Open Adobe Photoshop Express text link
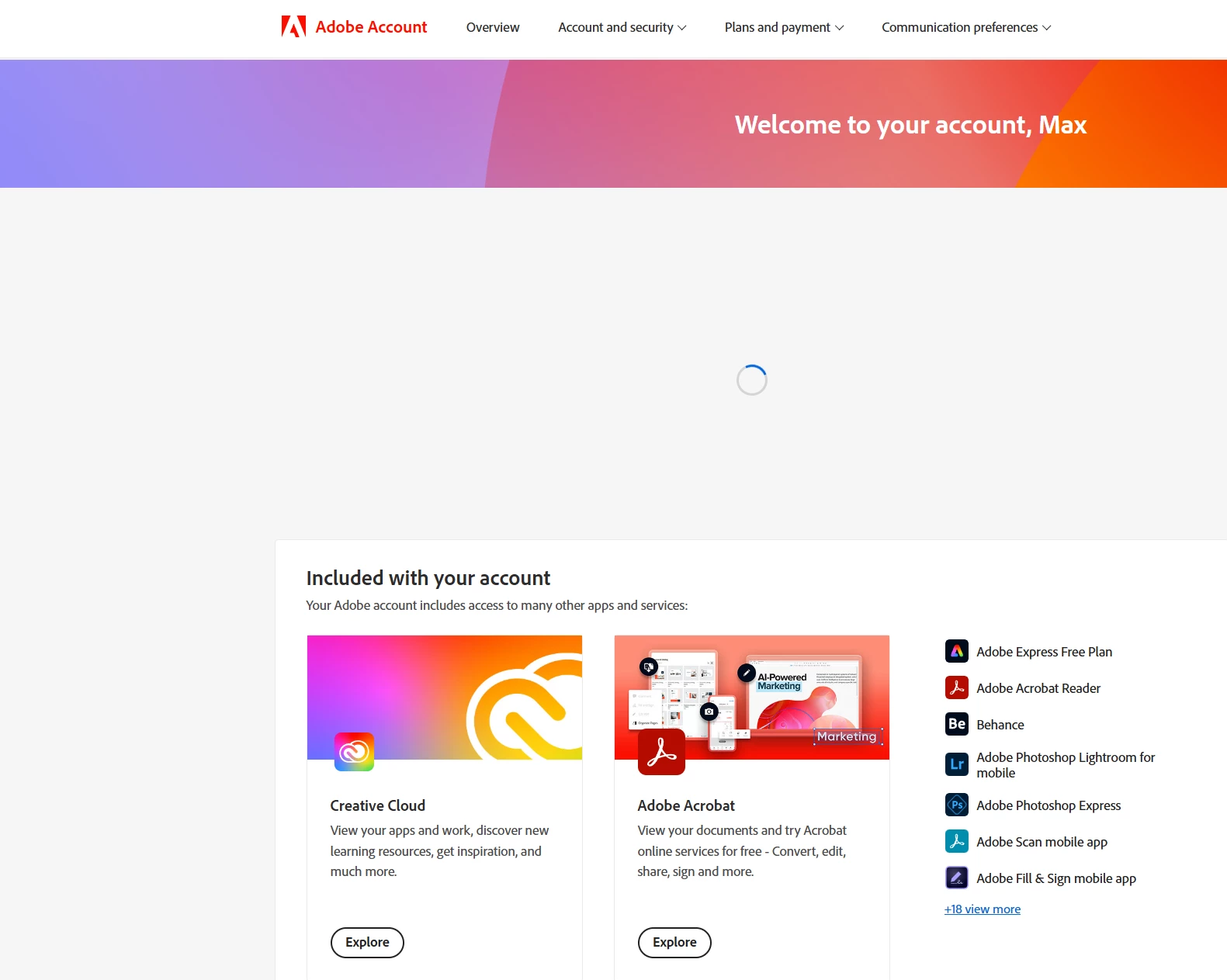 1048,805
